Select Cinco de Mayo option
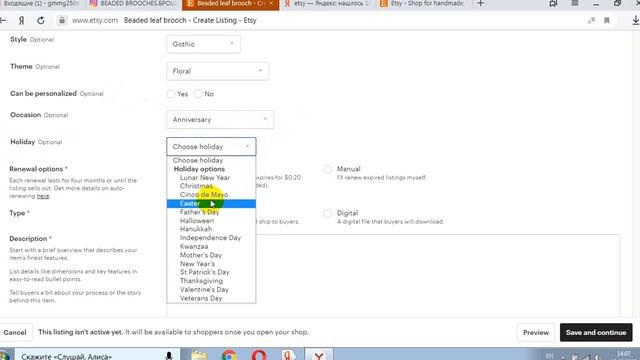640x360 pixels. [211, 195]
